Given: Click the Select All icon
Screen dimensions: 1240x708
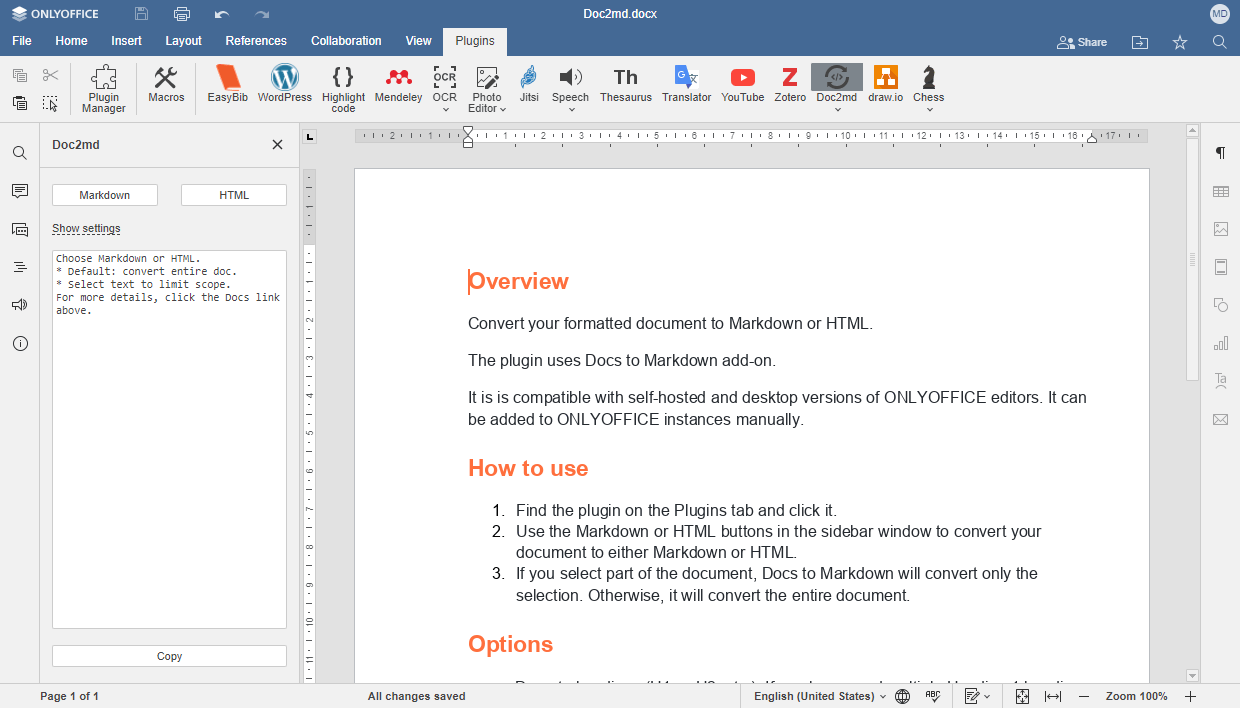Looking at the screenshot, I should coord(51,103).
